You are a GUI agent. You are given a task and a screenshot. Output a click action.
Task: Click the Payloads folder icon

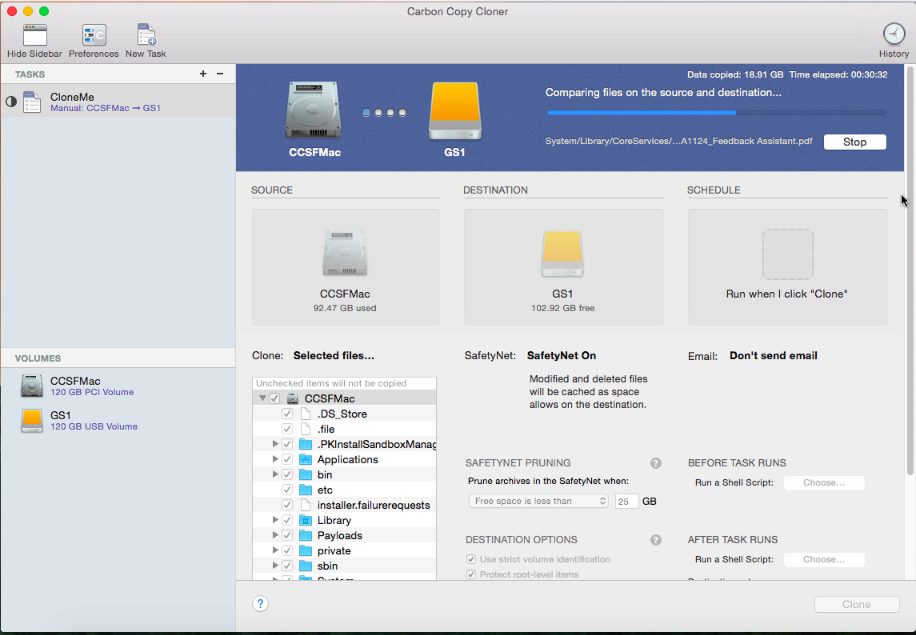pyautogui.click(x=306, y=536)
